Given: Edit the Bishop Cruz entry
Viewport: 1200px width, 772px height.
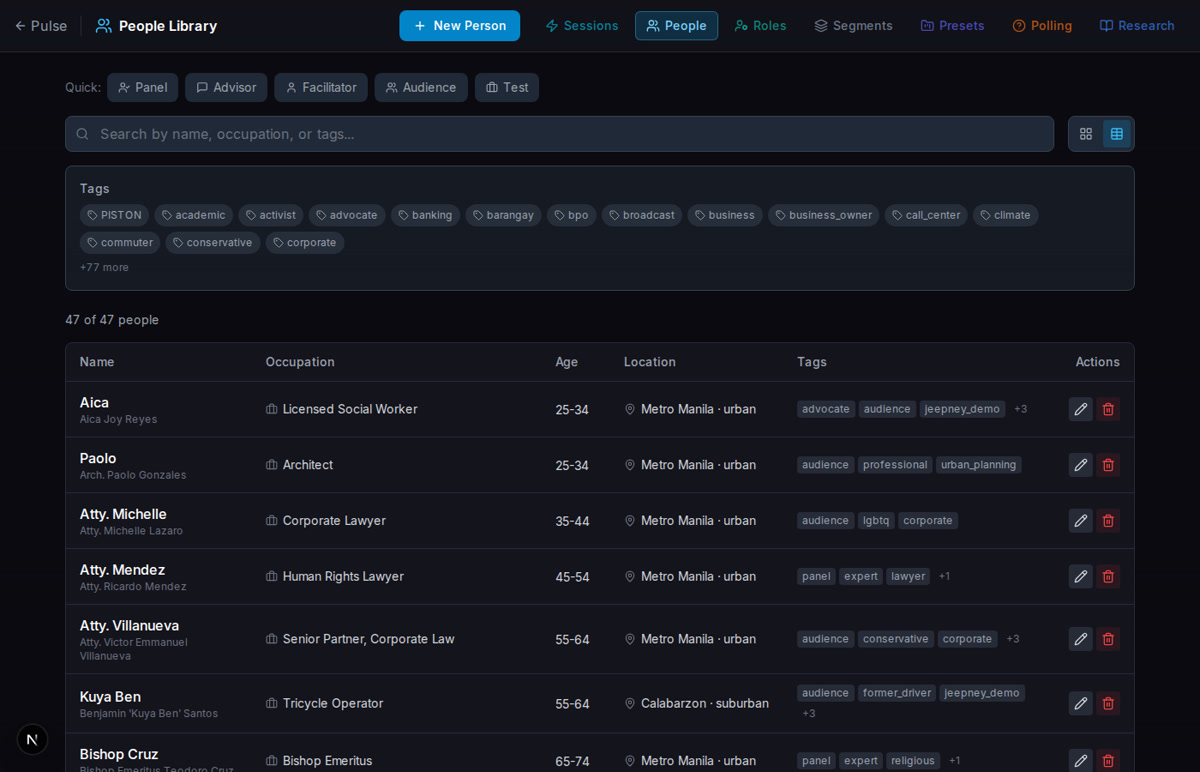Looking at the screenshot, I should [1080, 760].
